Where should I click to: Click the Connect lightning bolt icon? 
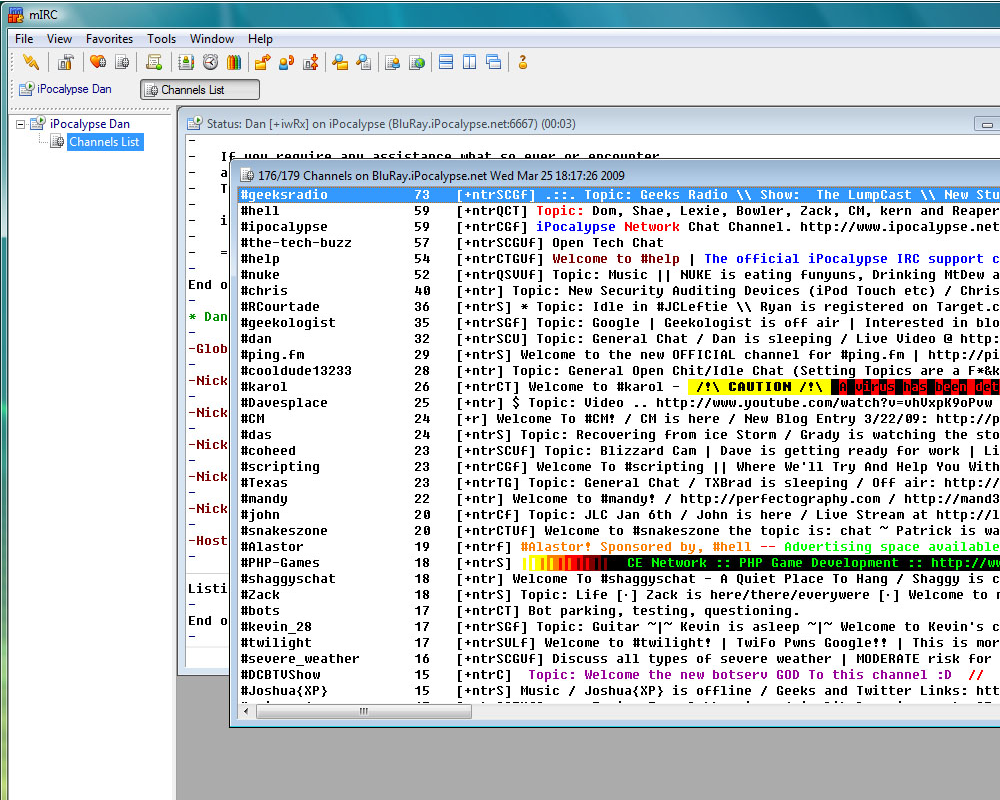coord(31,62)
